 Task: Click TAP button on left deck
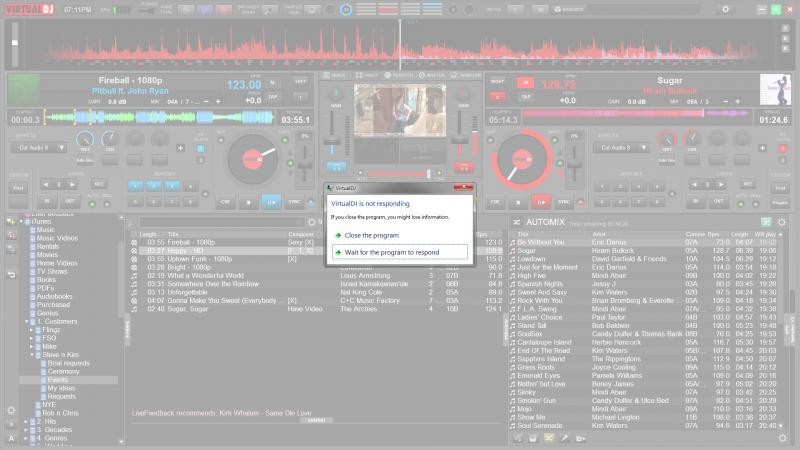coord(272,96)
